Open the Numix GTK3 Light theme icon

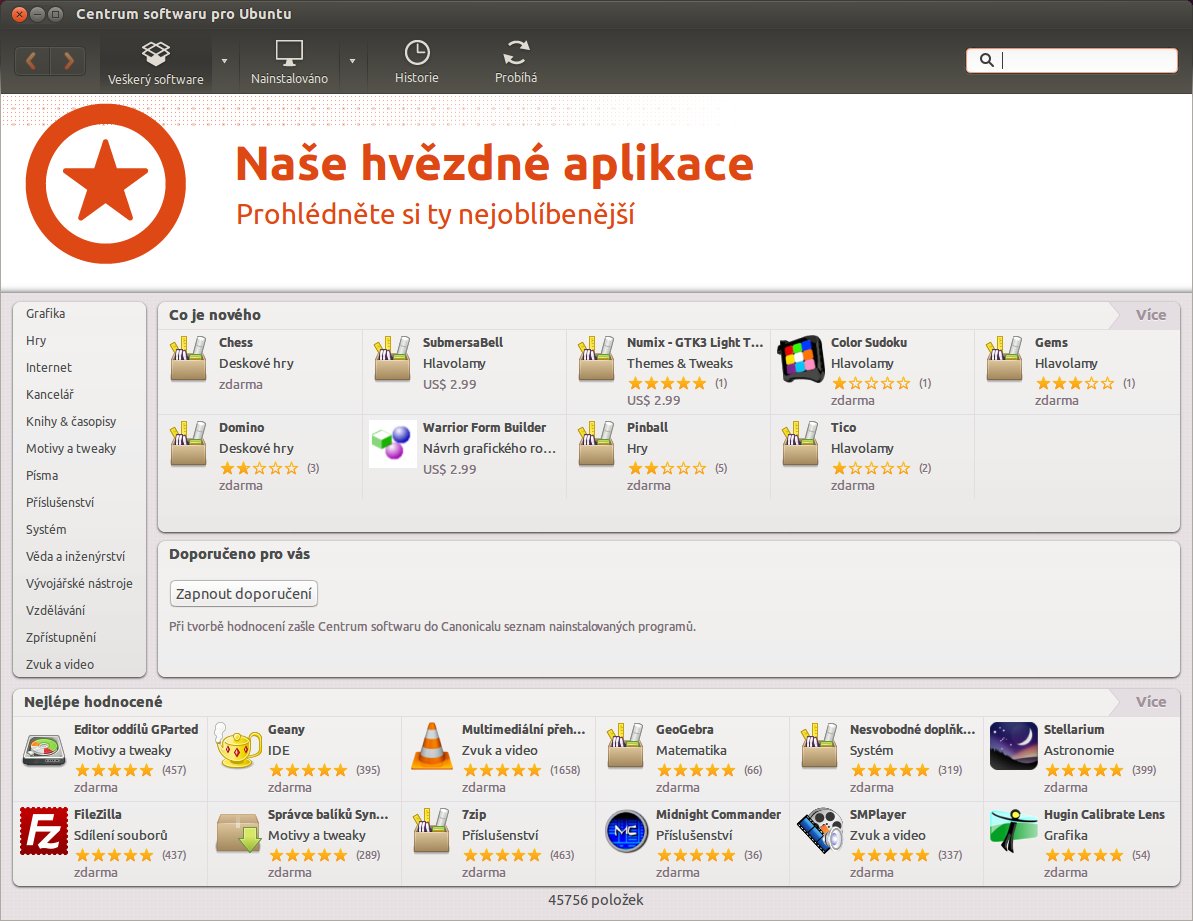tap(596, 358)
